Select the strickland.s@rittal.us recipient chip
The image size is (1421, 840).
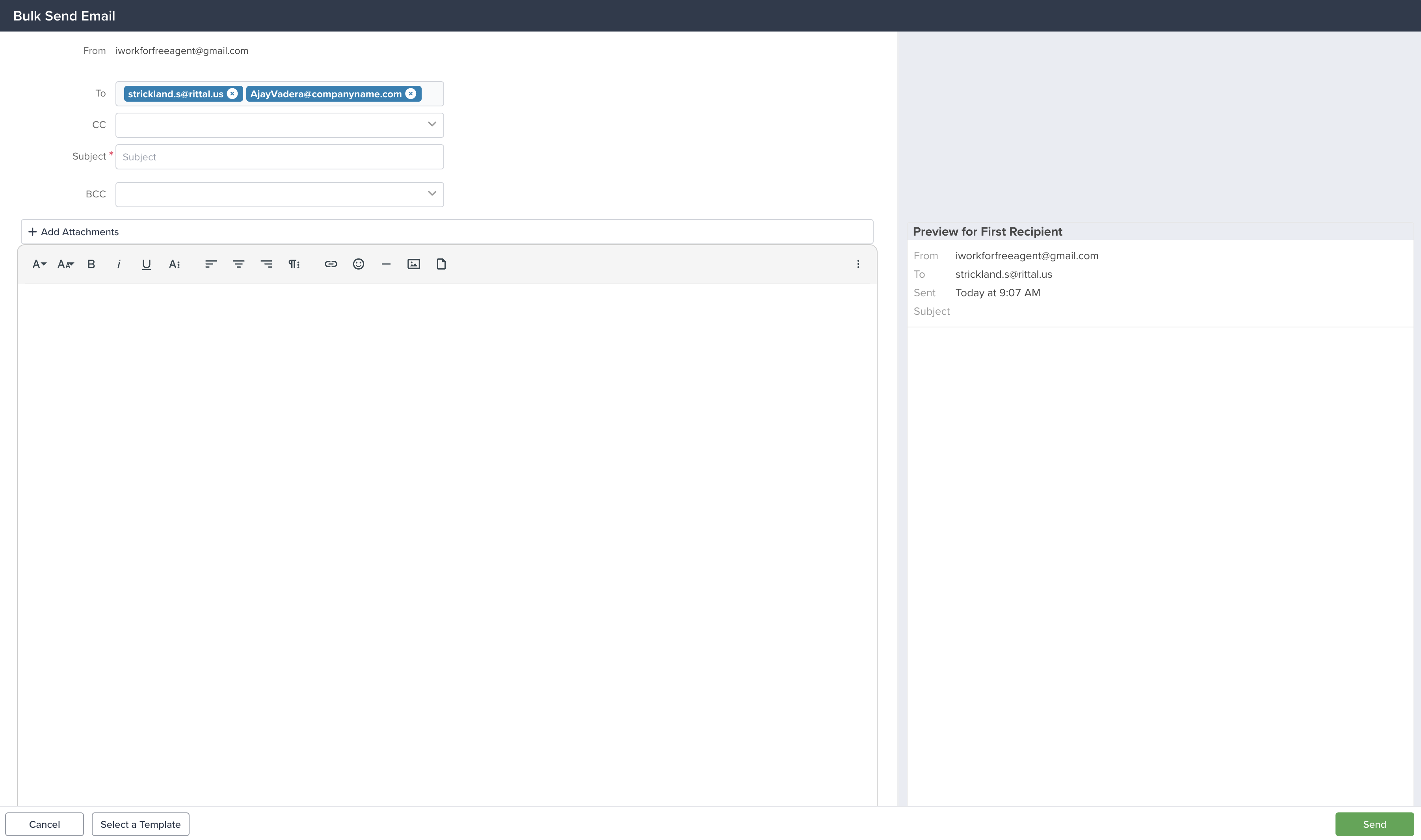pos(175,94)
